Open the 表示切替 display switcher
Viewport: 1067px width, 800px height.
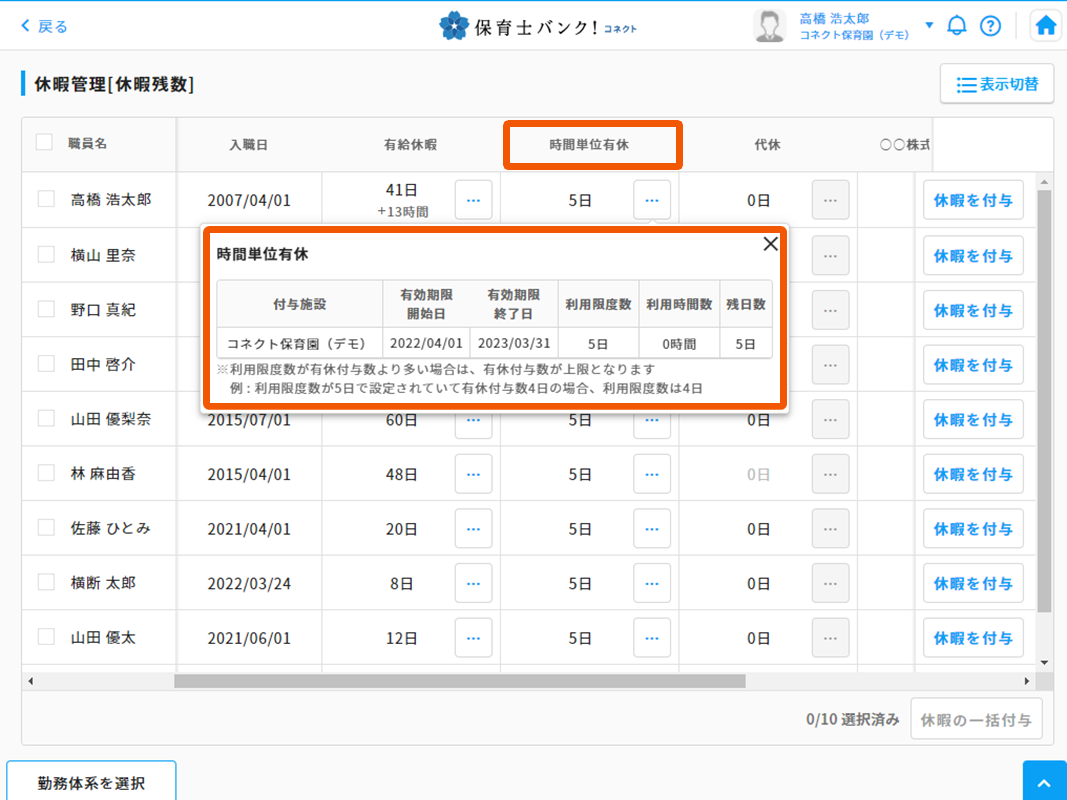point(996,84)
